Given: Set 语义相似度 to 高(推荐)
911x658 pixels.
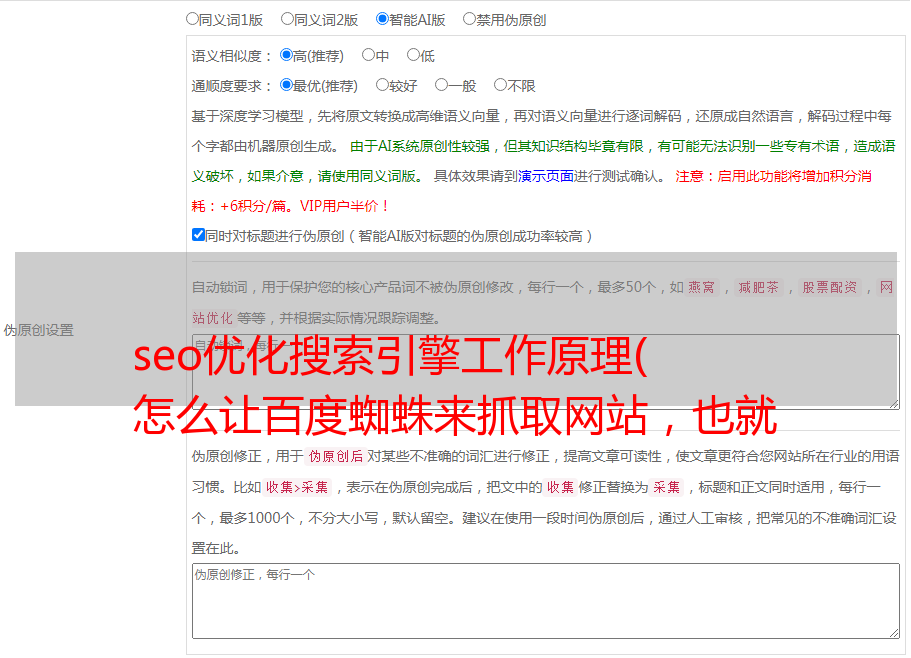Looking at the screenshot, I should 286,55.
